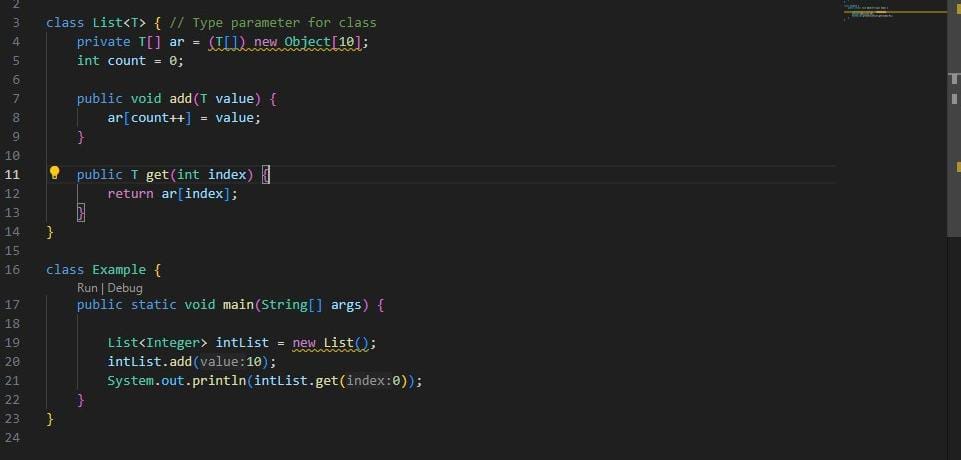Image resolution: width=961 pixels, height=460 pixels.
Task: Click the "value:" inlay hint on line 20
Action: tap(223, 361)
